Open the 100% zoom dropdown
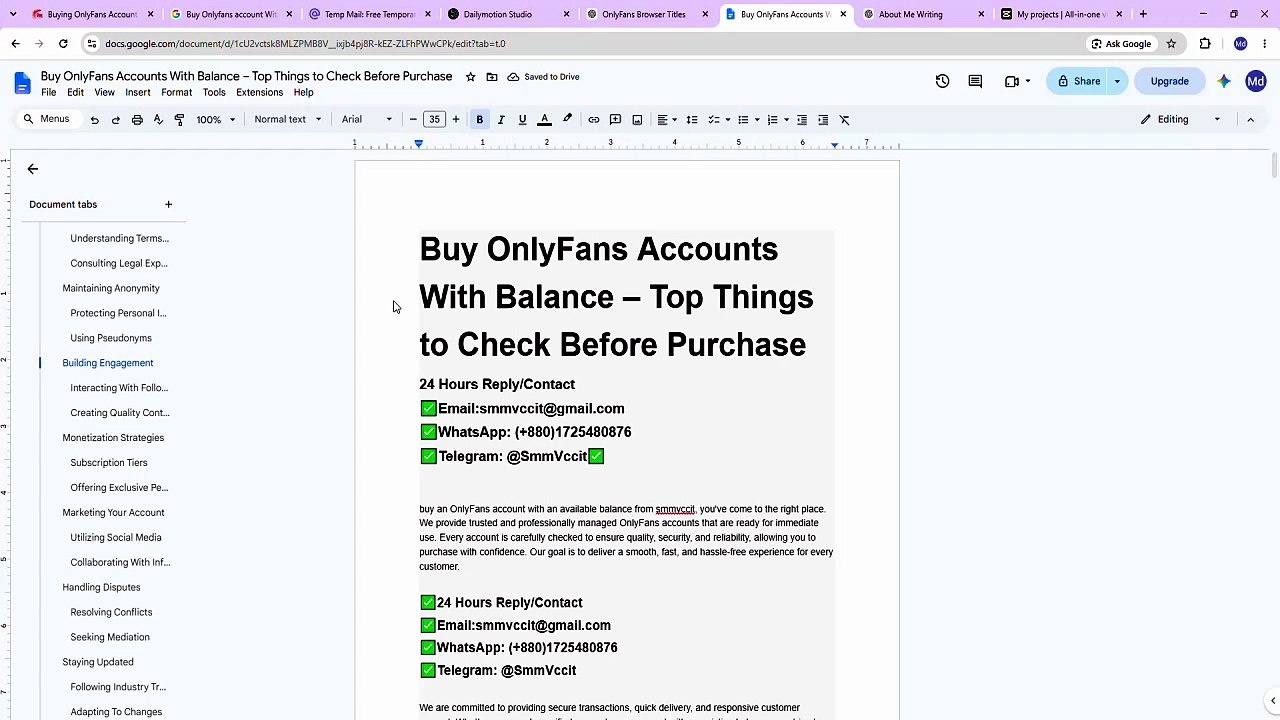The height and width of the screenshot is (720, 1280). 216,120
